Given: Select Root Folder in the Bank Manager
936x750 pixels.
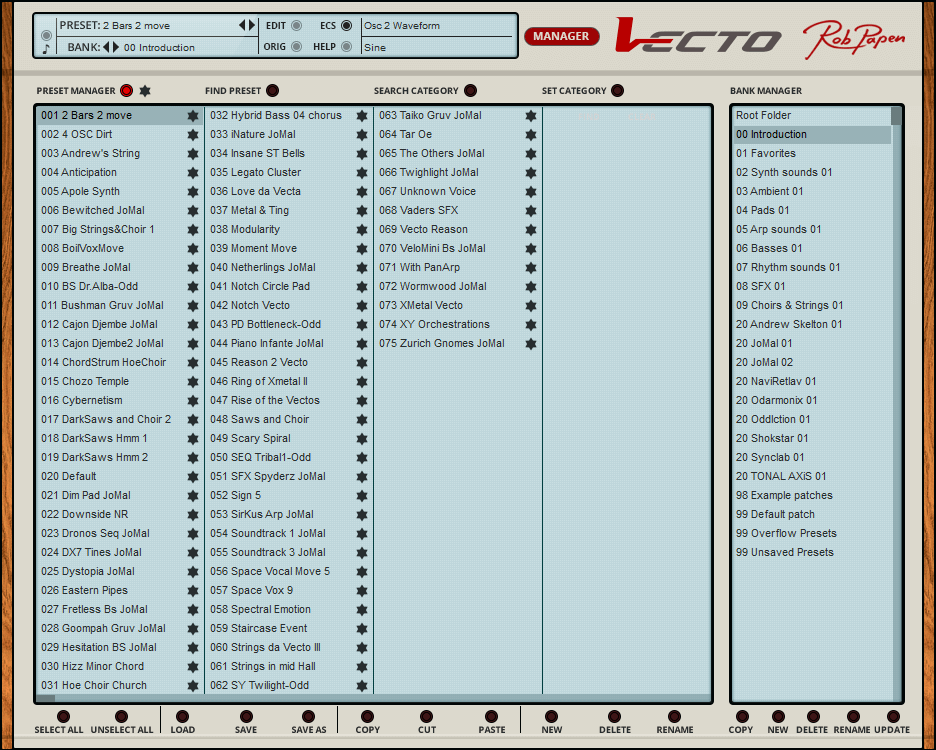Looking at the screenshot, I should [x=790, y=115].
